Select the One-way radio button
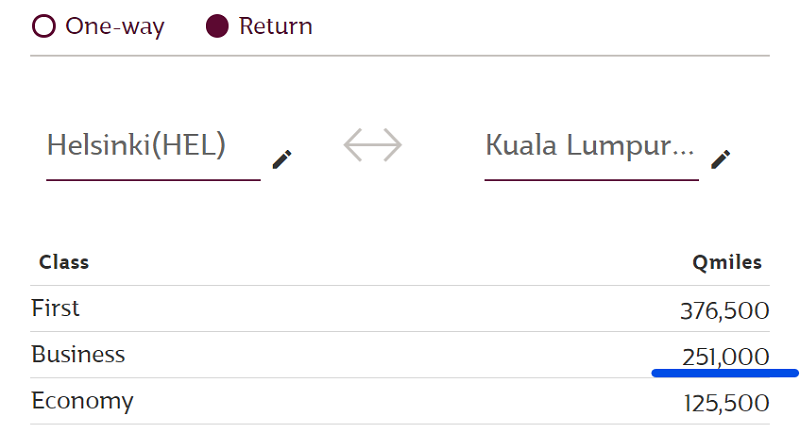Viewport: 800px width, 433px height. point(44,26)
